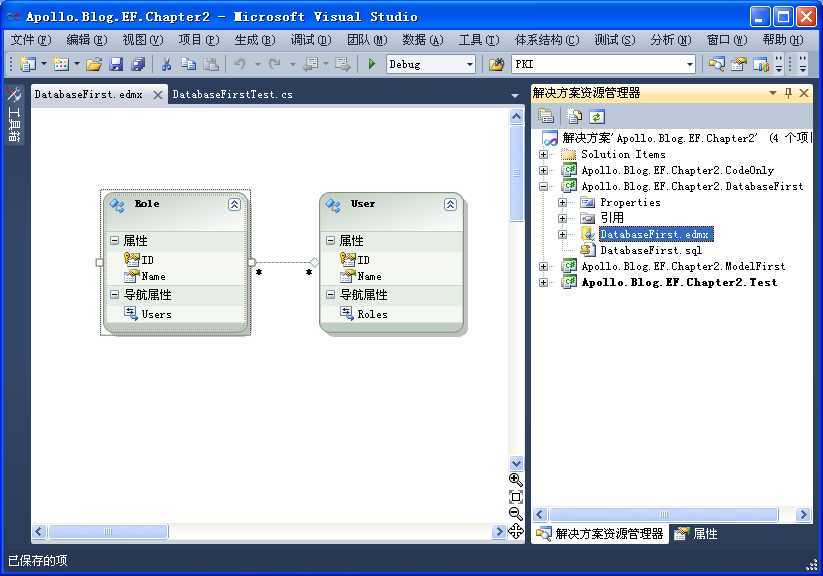Start debugging with the green play icon
This screenshot has width=823, height=576.
pos(372,64)
